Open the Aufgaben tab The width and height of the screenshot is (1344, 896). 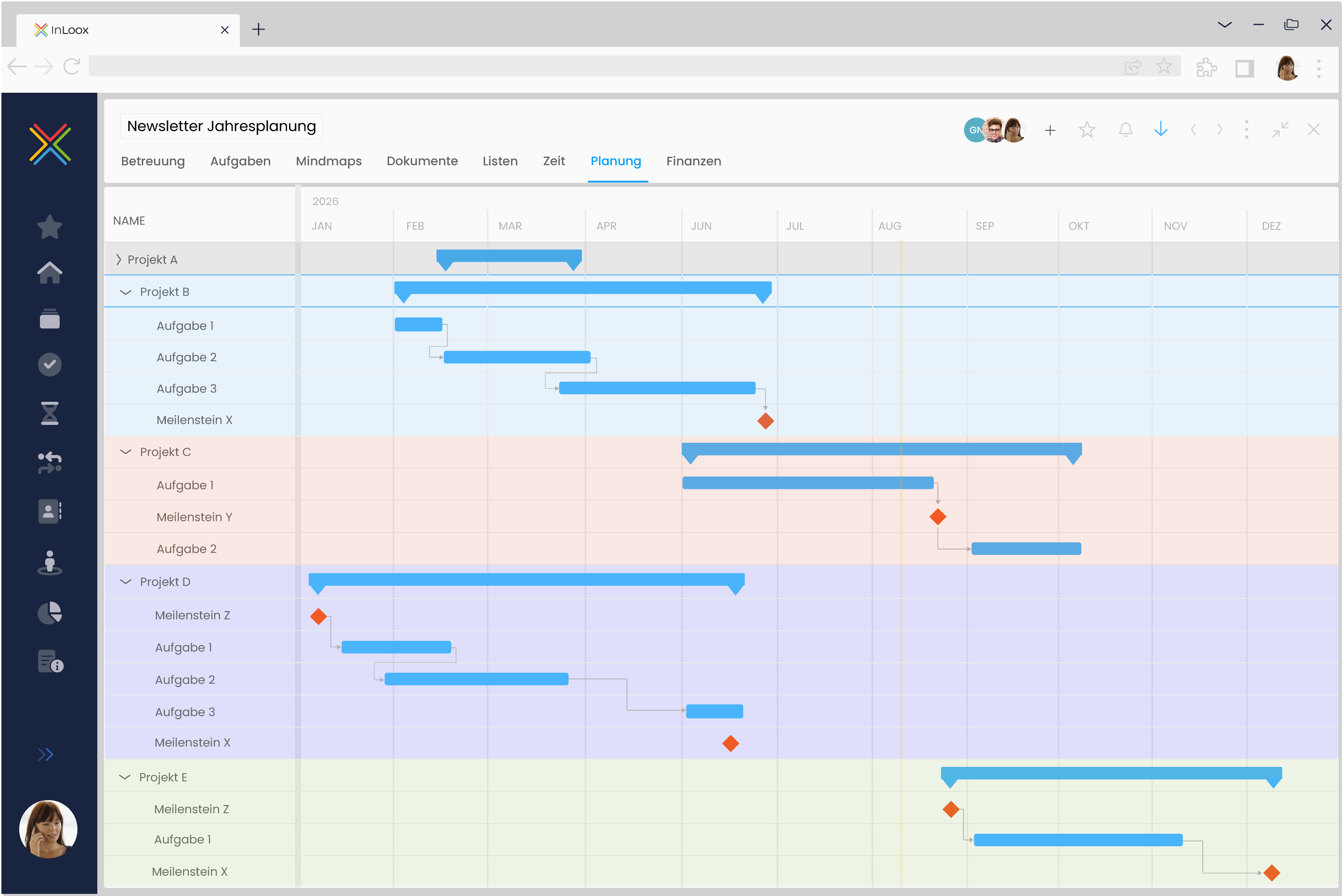coord(240,161)
